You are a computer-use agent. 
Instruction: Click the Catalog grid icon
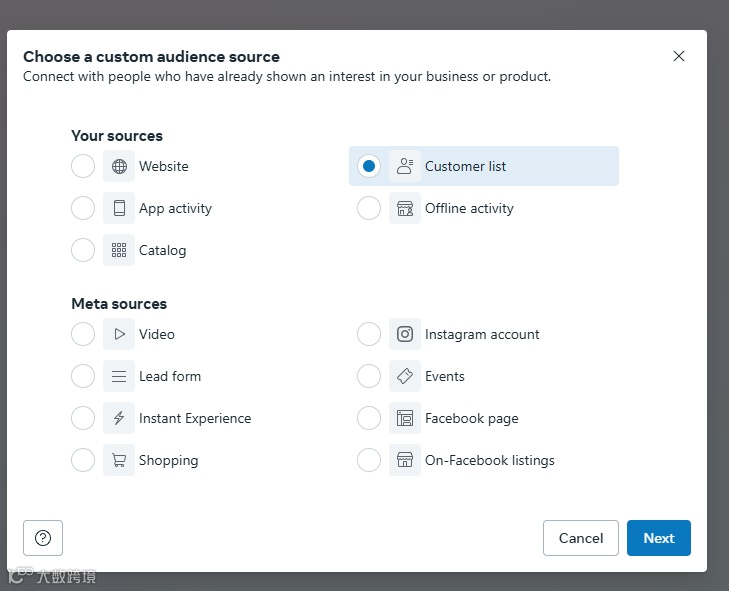click(x=119, y=251)
